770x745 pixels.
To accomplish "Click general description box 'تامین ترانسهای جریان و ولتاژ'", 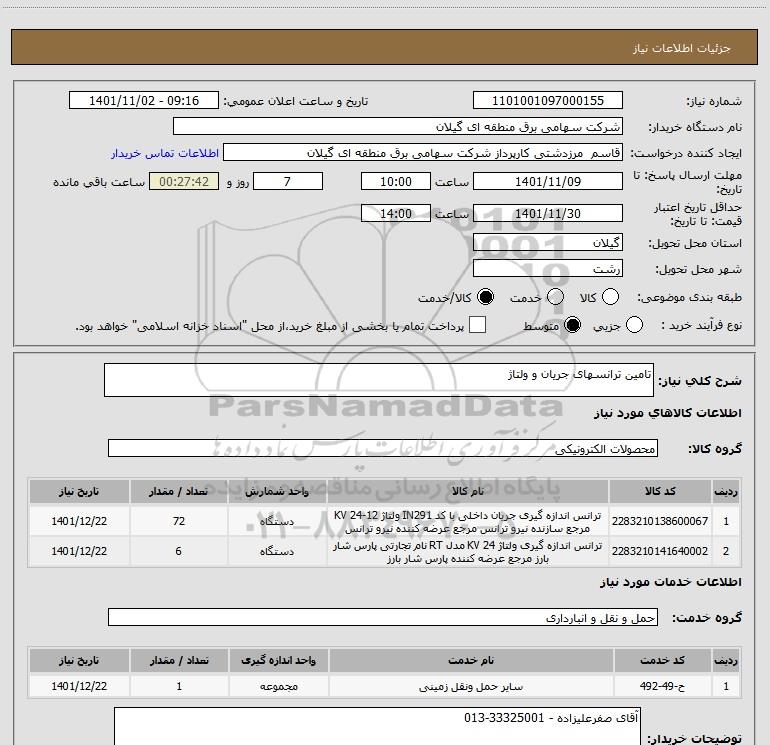I will pos(379,380).
